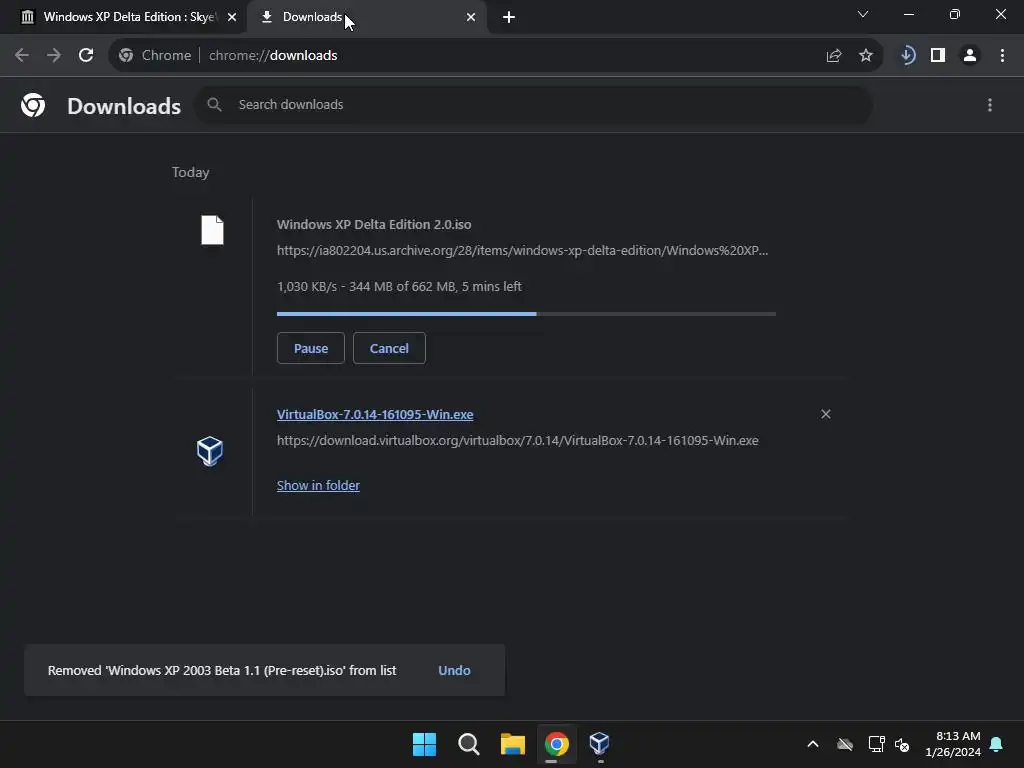Open VirtualBox from the taskbar
1024x768 pixels.
pos(600,744)
